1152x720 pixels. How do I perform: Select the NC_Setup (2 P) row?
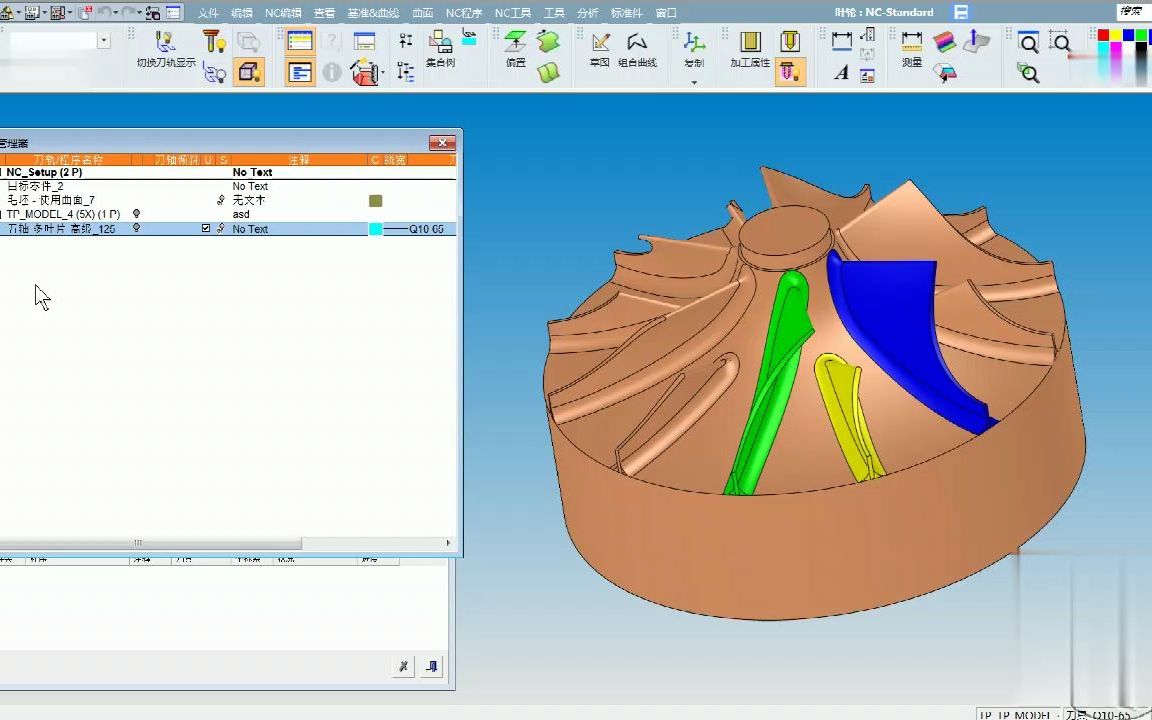click(x=45, y=172)
